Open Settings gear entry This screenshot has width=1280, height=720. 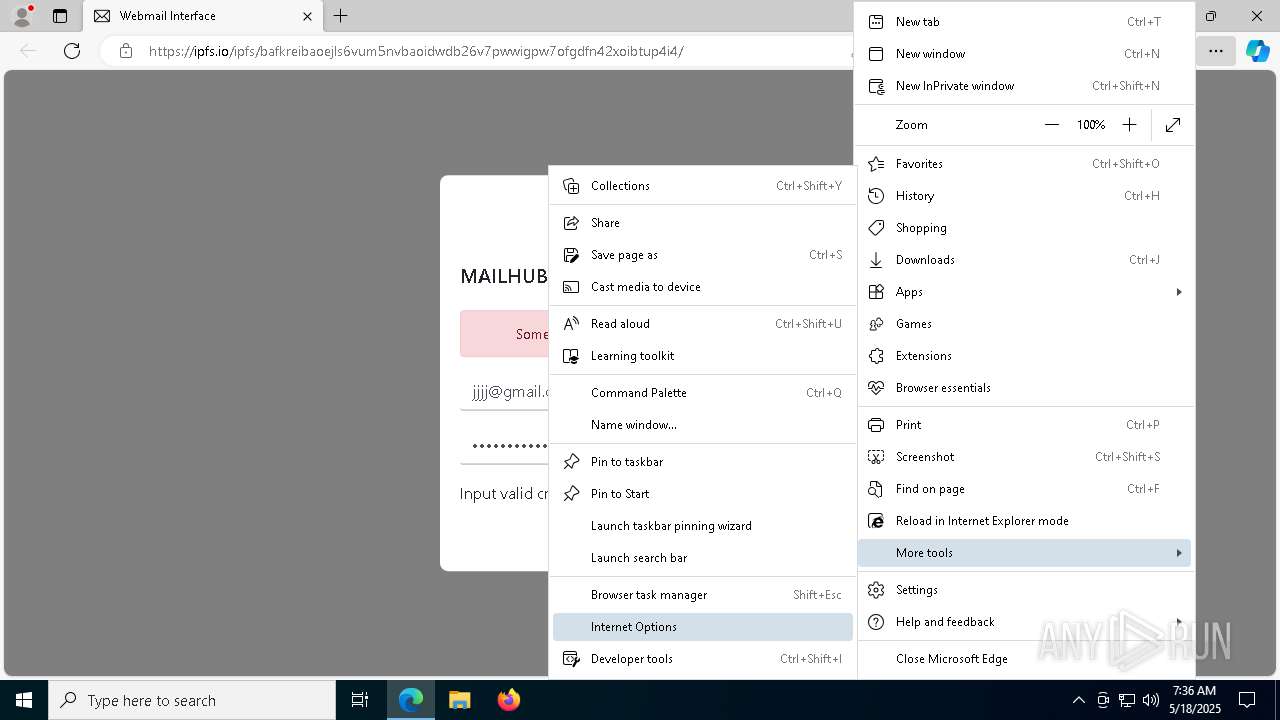click(1025, 590)
